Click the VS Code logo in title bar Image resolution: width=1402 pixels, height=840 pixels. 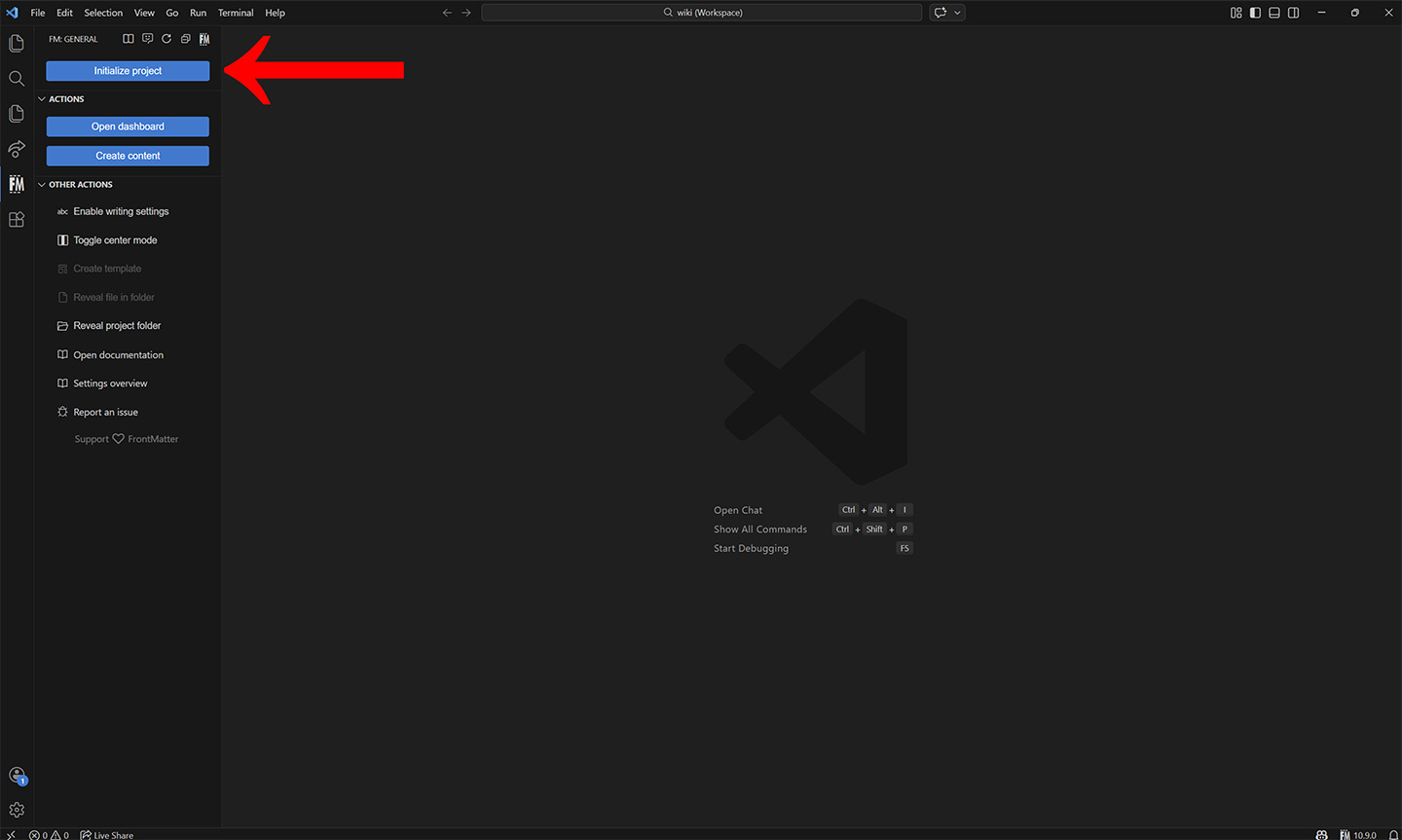(13, 13)
